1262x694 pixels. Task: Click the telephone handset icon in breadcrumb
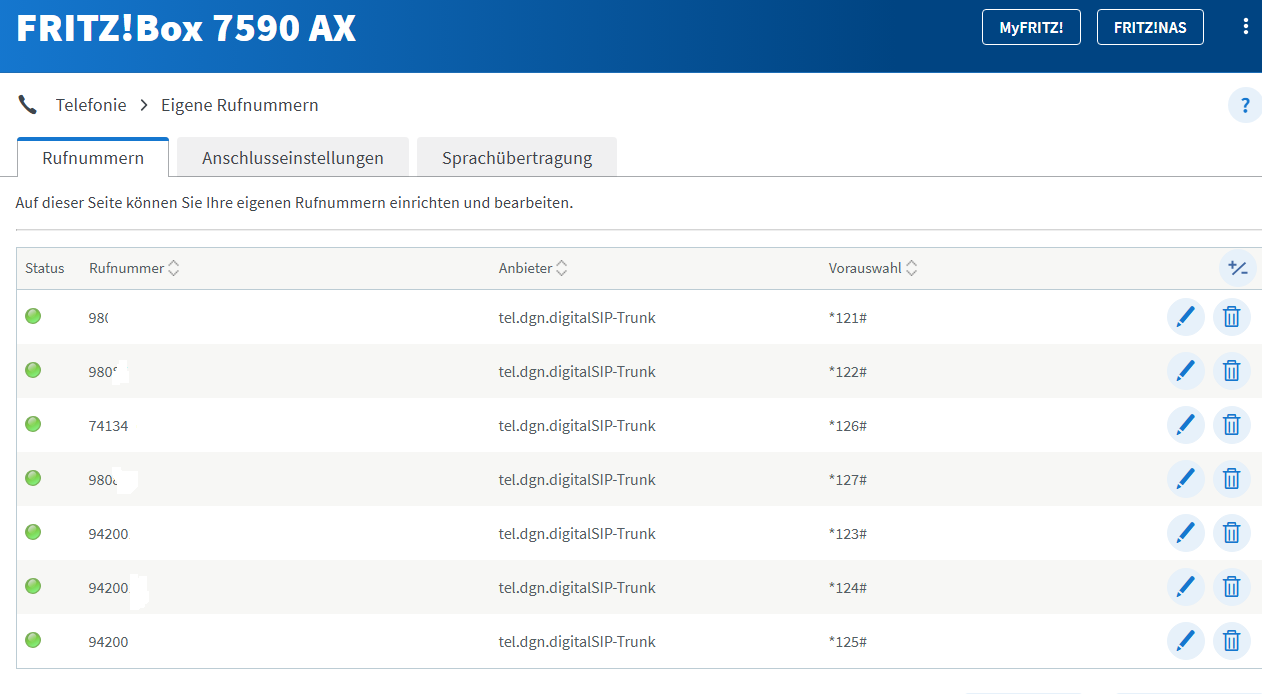coord(28,104)
